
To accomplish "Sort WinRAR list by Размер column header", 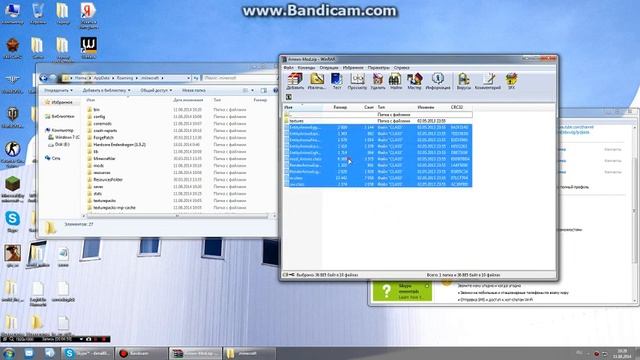I will click(340, 107).
